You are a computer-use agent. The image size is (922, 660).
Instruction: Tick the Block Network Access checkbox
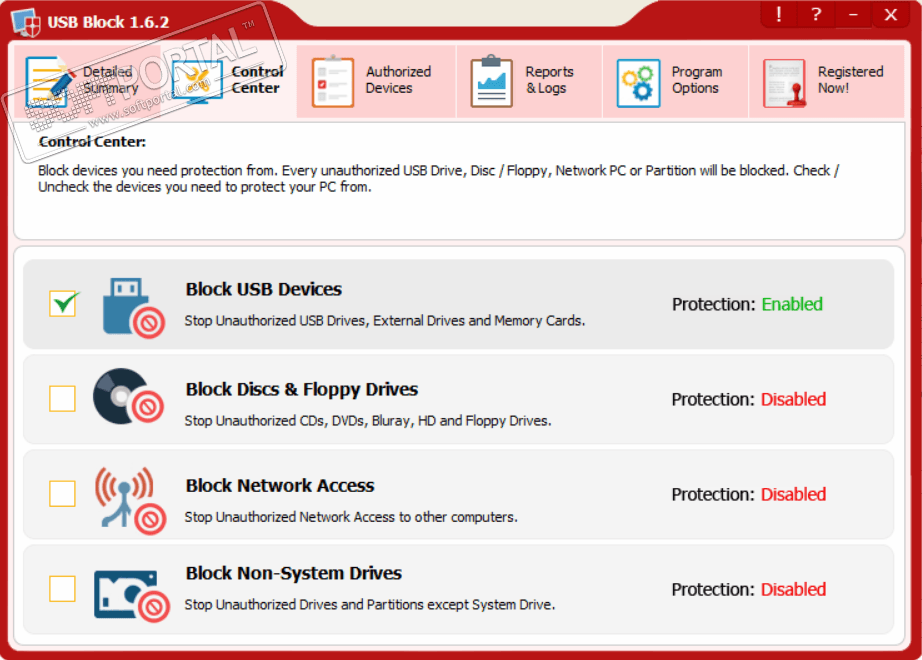[62, 494]
